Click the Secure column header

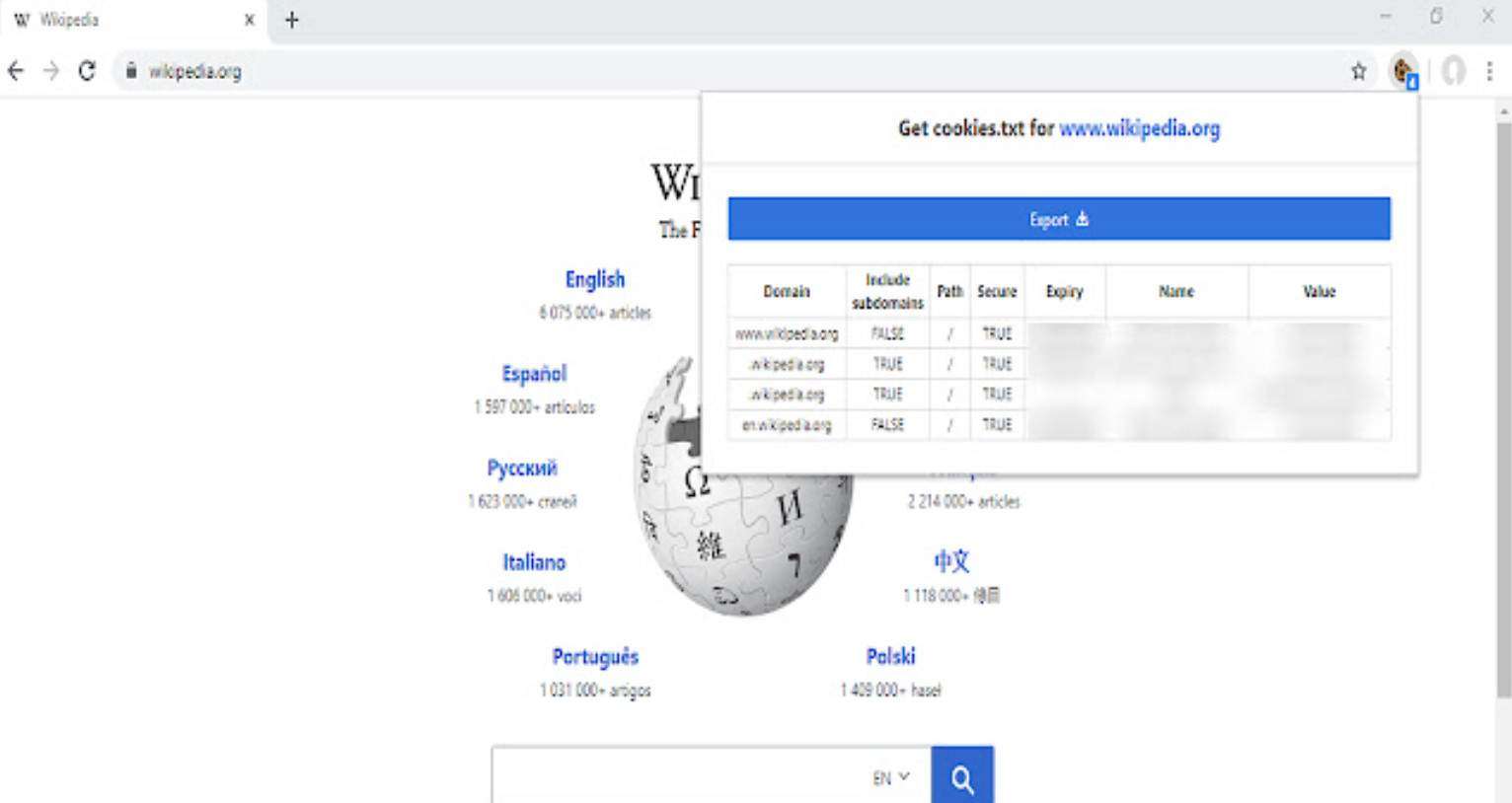tap(997, 292)
